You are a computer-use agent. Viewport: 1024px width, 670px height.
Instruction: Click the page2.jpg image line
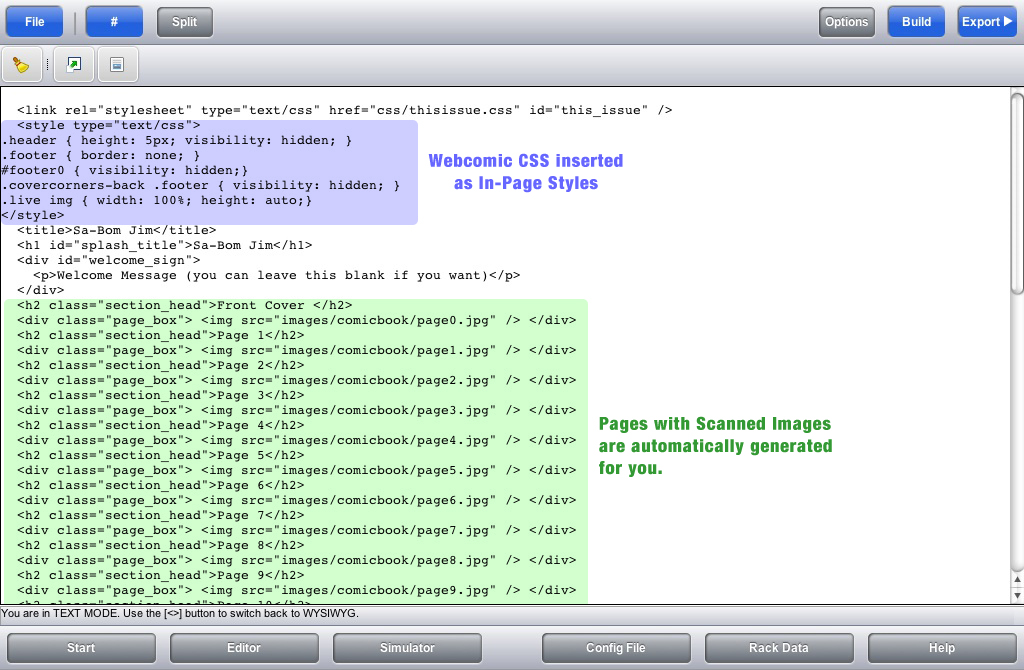[296, 381]
